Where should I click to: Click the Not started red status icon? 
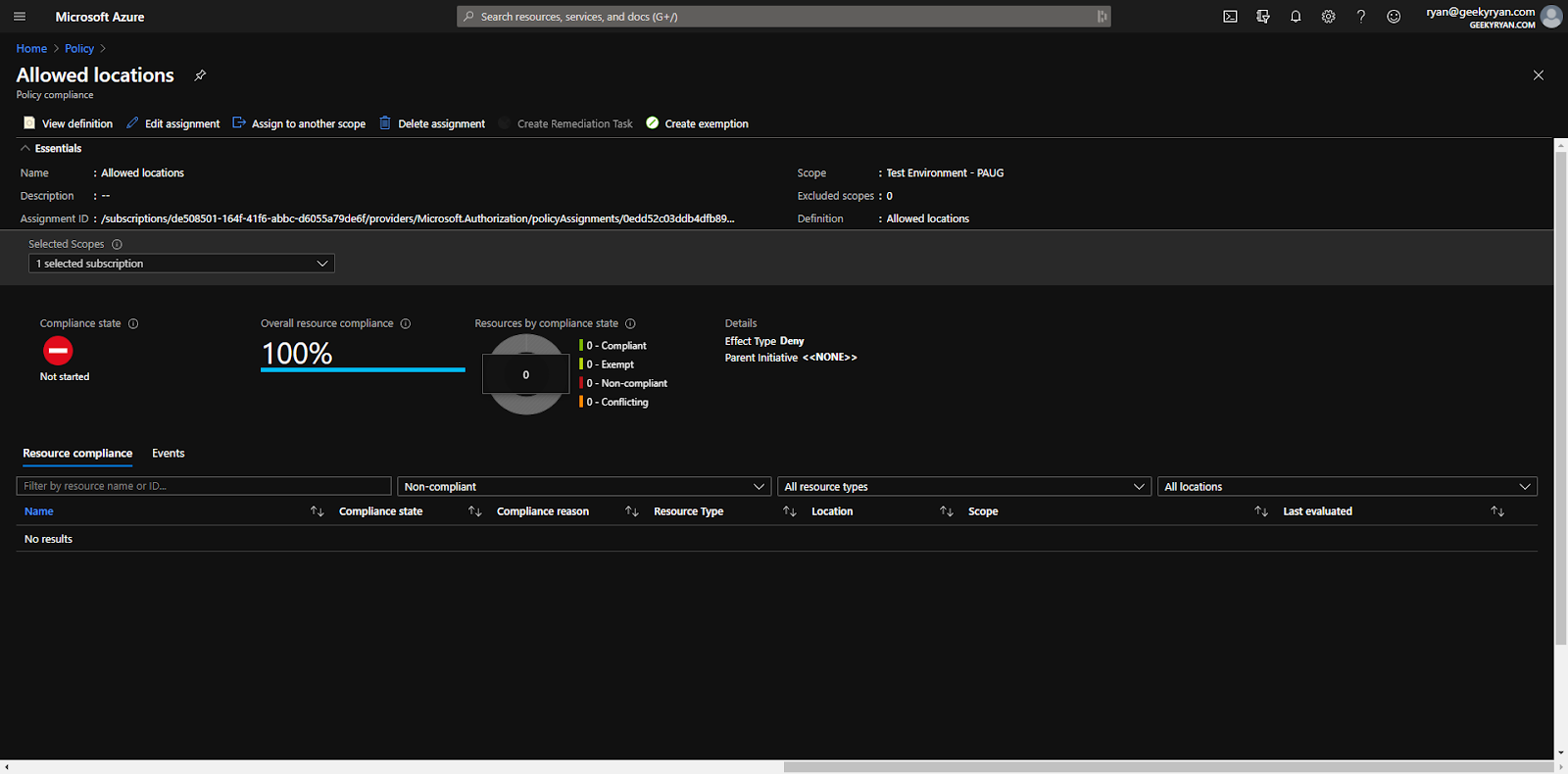point(58,351)
